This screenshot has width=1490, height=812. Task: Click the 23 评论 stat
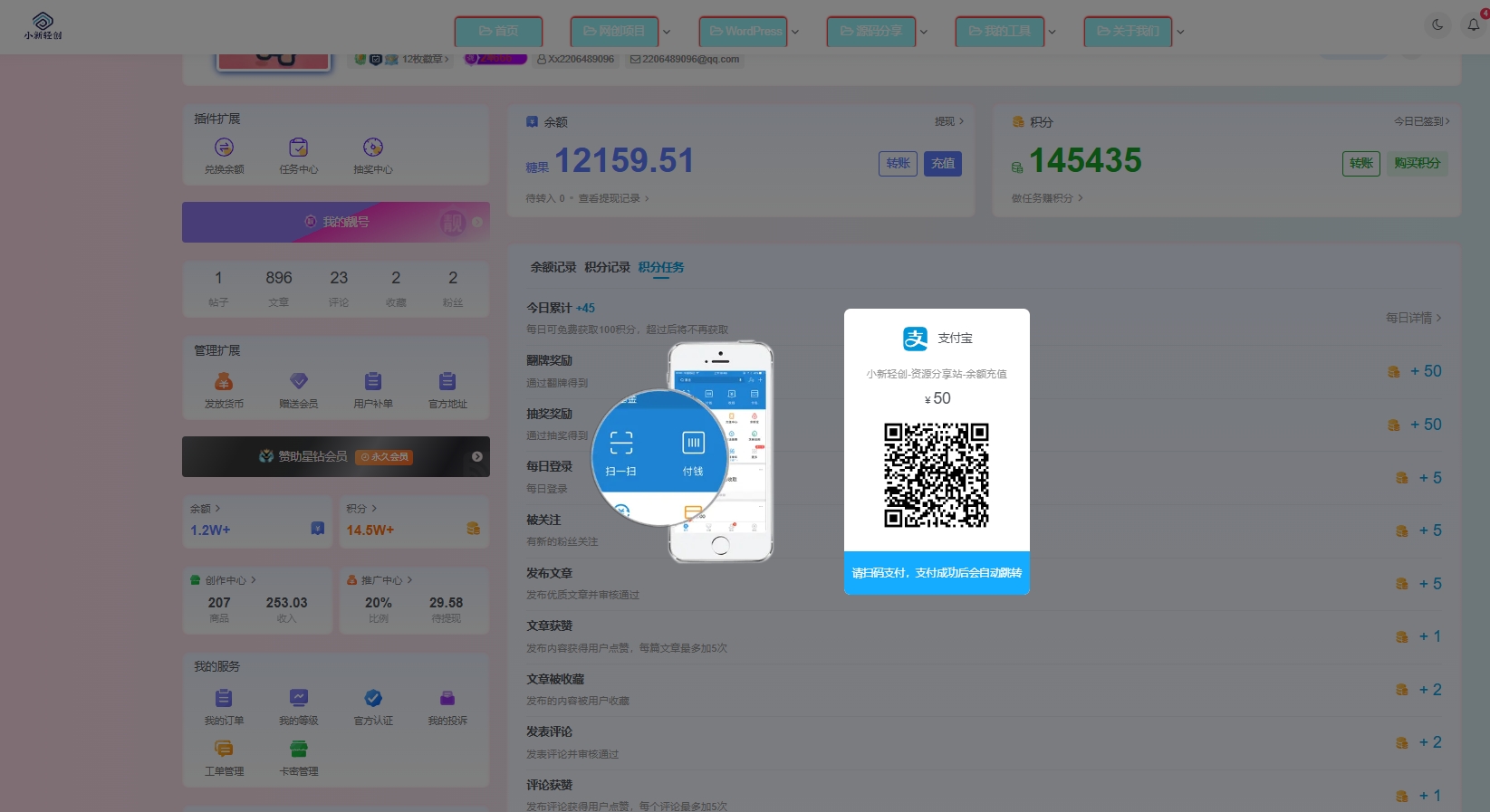tap(339, 289)
